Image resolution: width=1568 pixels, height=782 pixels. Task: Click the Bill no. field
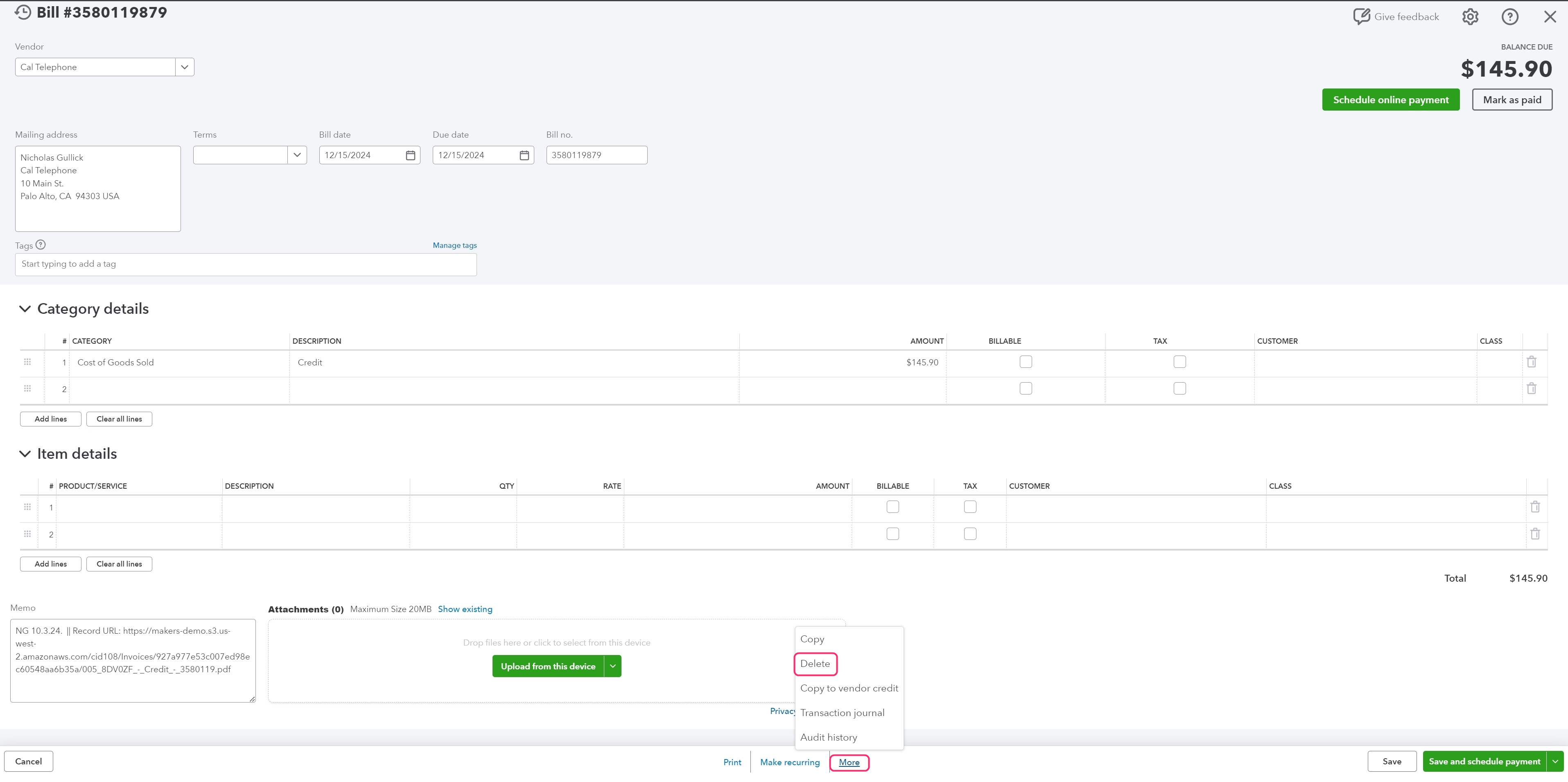pos(596,155)
